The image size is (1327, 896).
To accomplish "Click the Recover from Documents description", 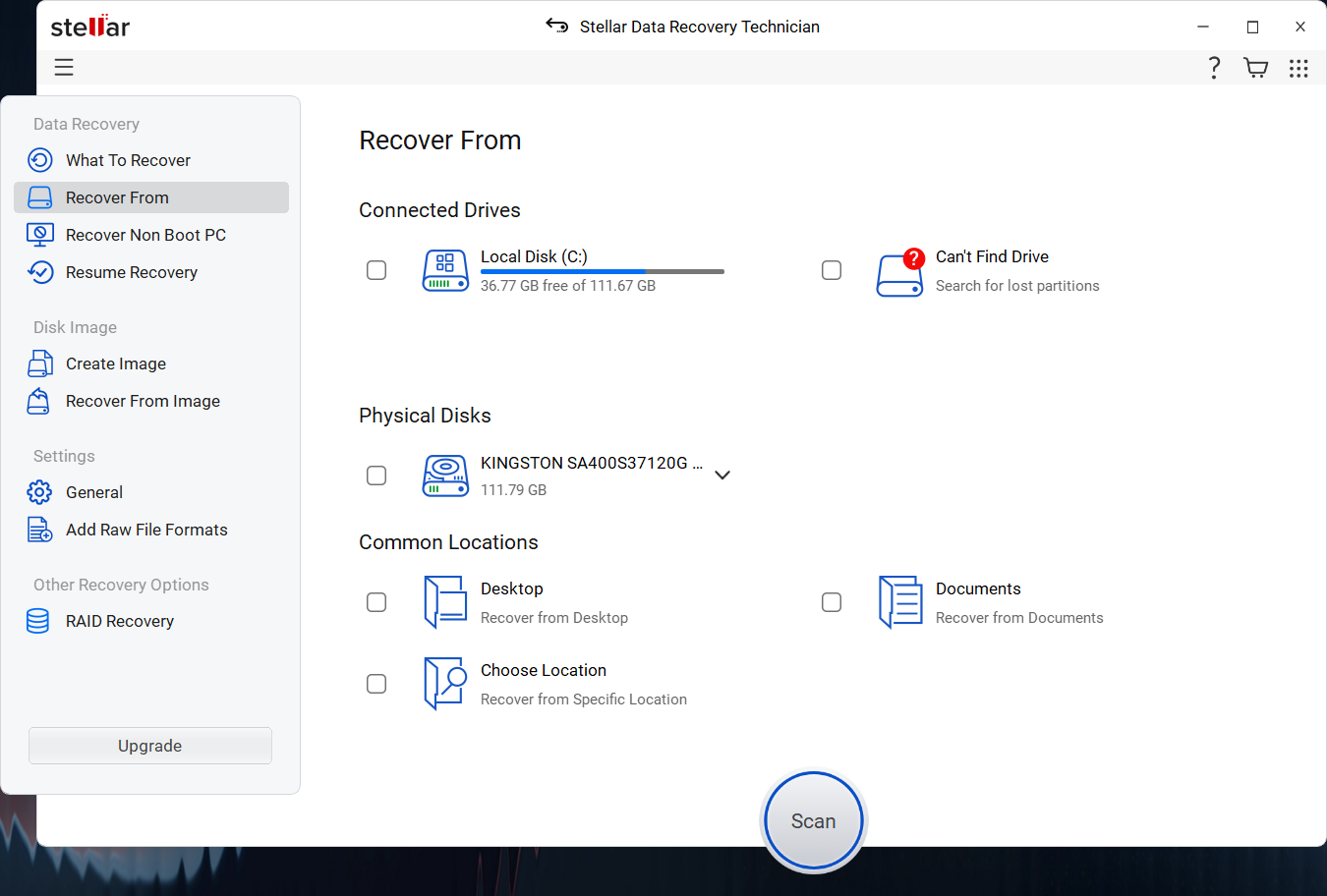I will click(1019, 618).
